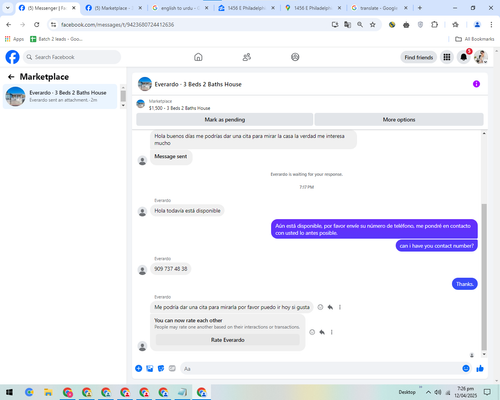The image size is (500, 400).
Task: Bookmark this page with the star icon
Action: 373,24
